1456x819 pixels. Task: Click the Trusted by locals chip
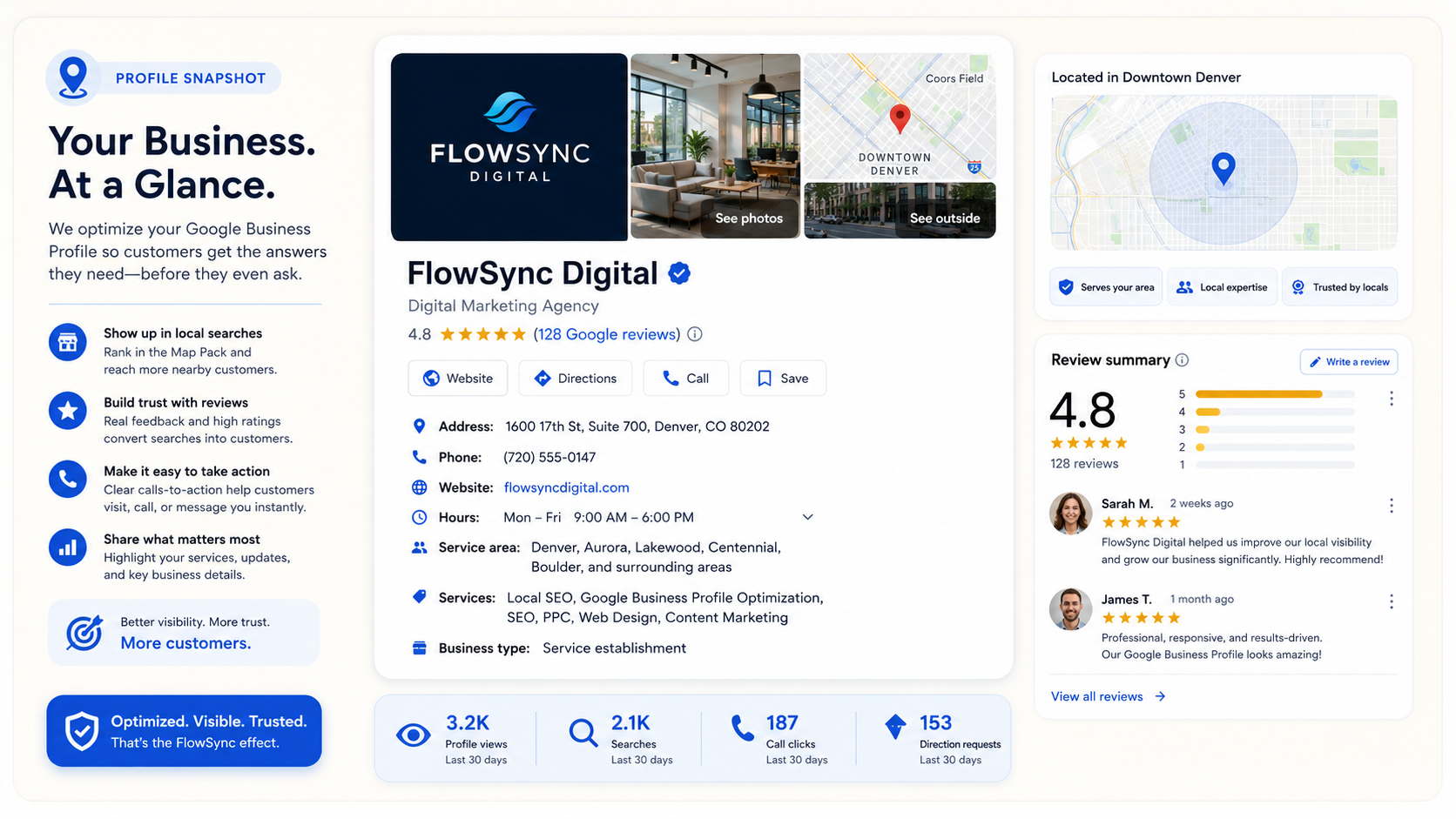point(1339,287)
